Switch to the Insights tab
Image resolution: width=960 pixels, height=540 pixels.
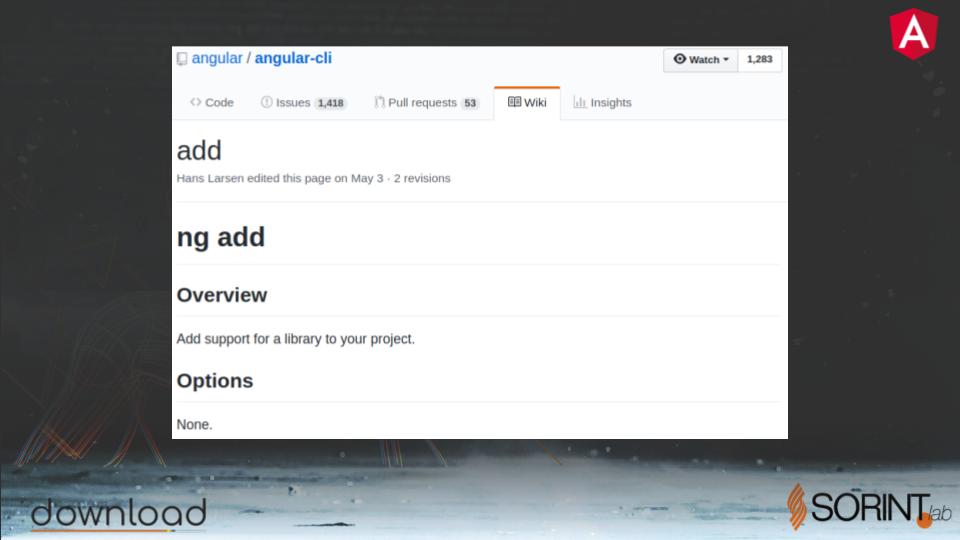tap(602, 102)
